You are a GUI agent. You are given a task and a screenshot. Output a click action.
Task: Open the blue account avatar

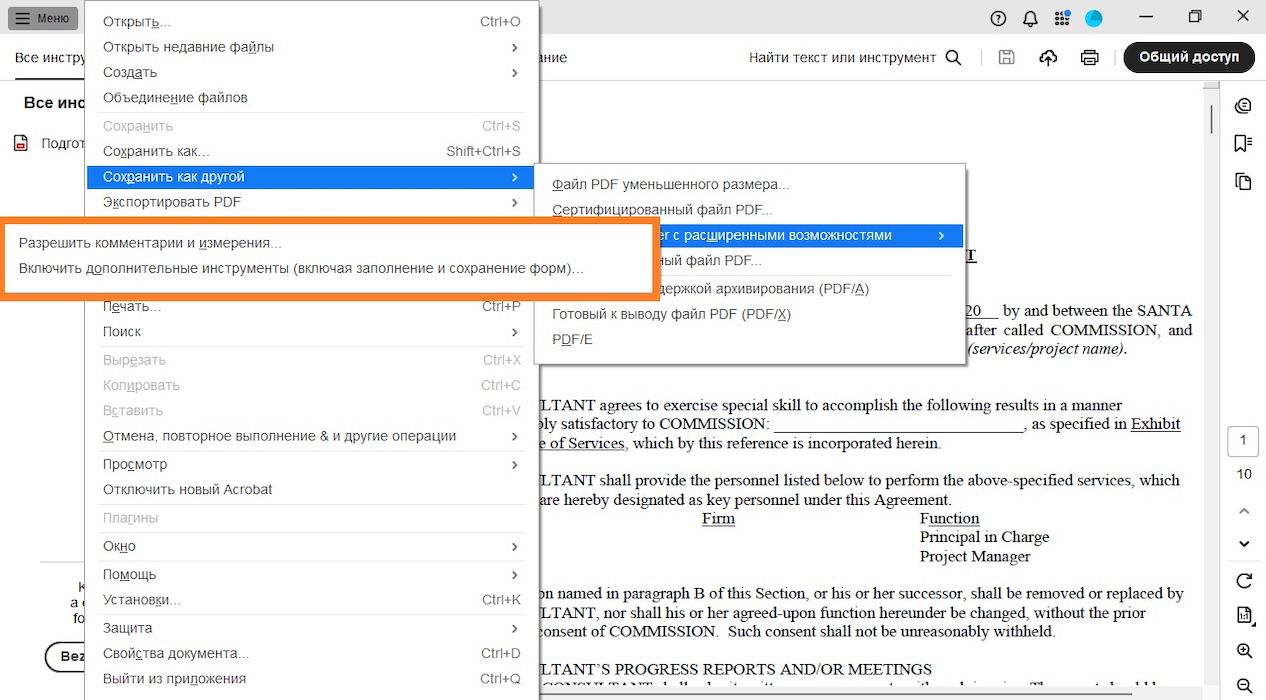pos(1094,18)
